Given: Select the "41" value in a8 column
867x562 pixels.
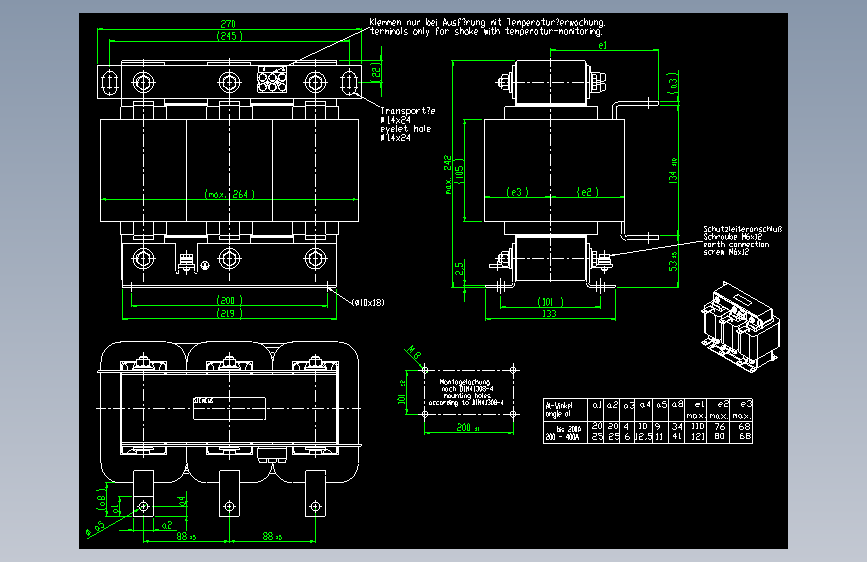Looking at the screenshot, I should click(677, 436).
